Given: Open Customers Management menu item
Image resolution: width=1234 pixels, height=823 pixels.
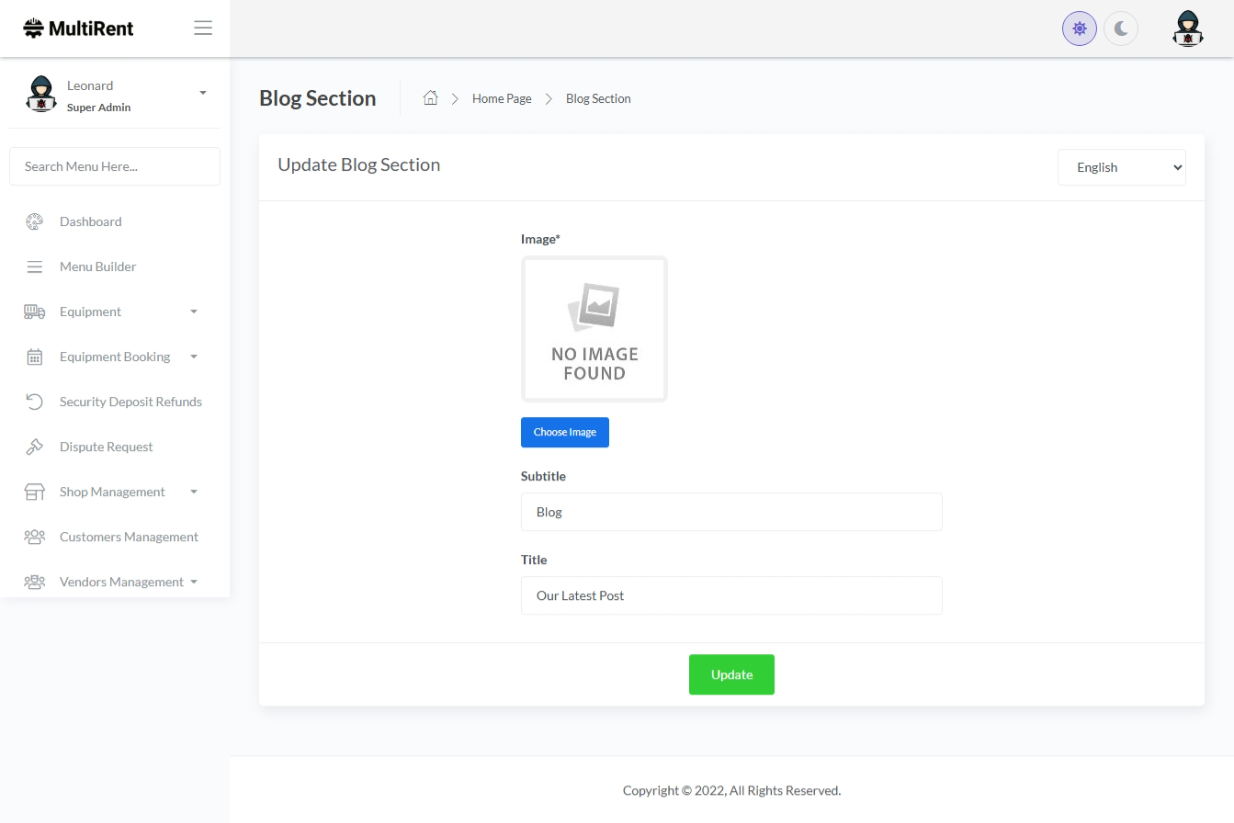Looking at the screenshot, I should pyautogui.click(x=128, y=537).
